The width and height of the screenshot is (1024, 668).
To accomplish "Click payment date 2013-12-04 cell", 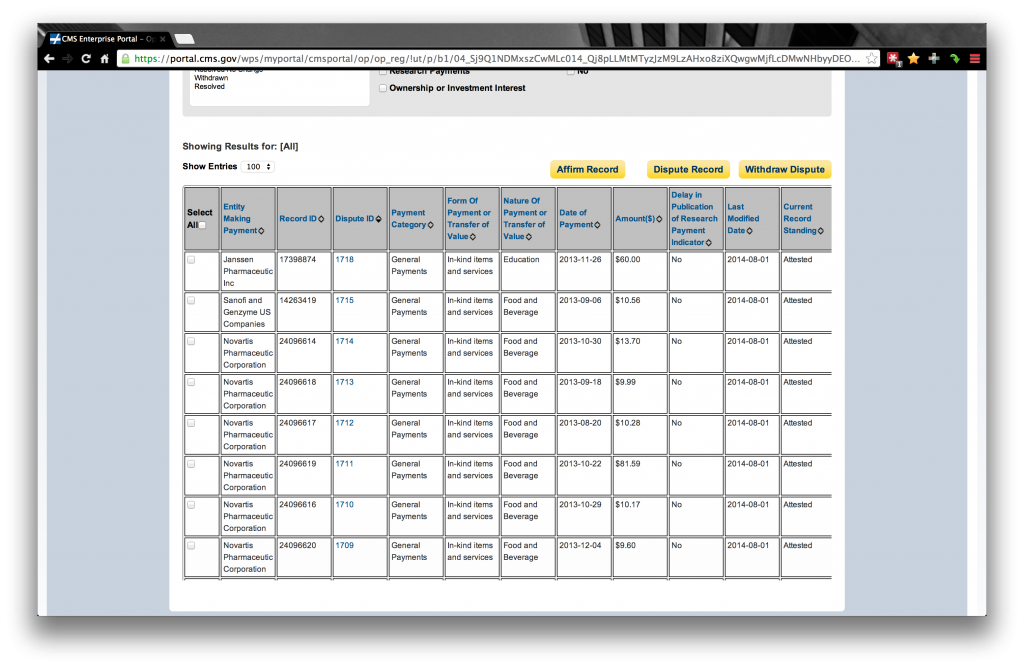I will point(584,557).
